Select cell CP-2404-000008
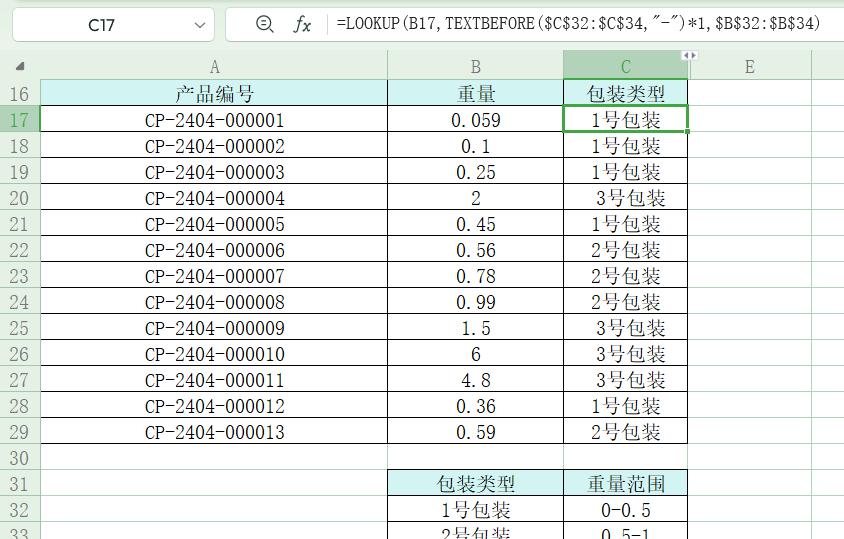 [x=214, y=302]
